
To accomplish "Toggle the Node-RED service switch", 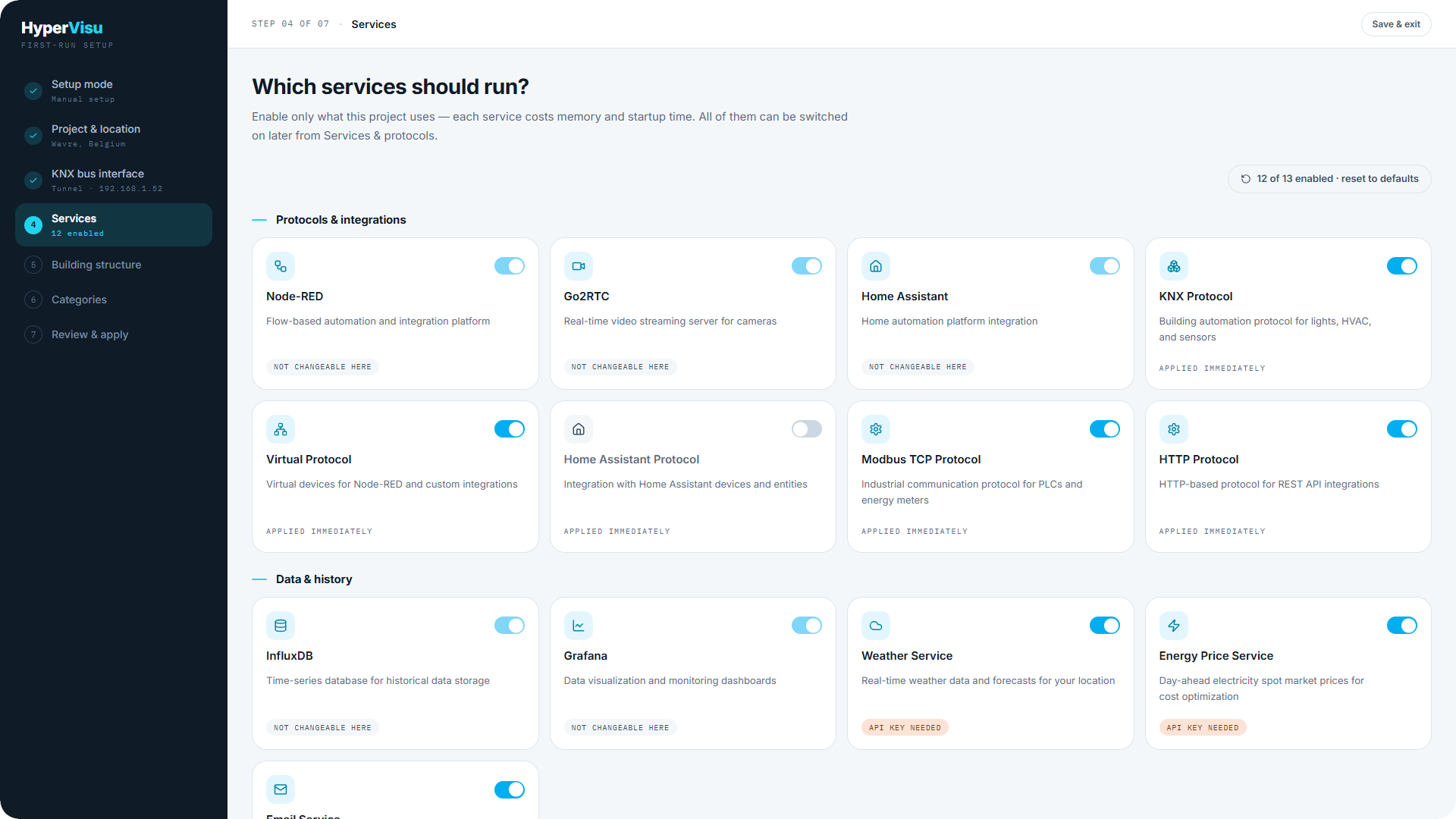I will (x=510, y=266).
